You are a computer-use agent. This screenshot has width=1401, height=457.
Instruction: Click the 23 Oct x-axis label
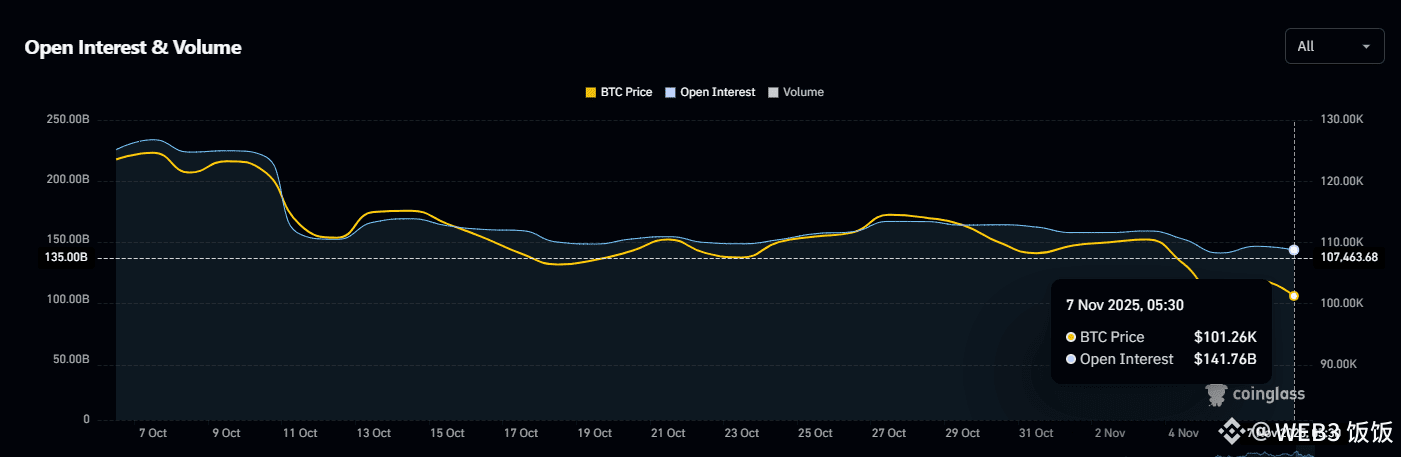[x=742, y=433]
